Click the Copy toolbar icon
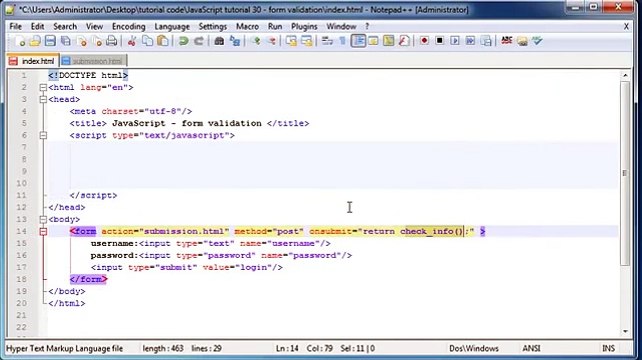This screenshot has height=360, width=642. click(147, 41)
